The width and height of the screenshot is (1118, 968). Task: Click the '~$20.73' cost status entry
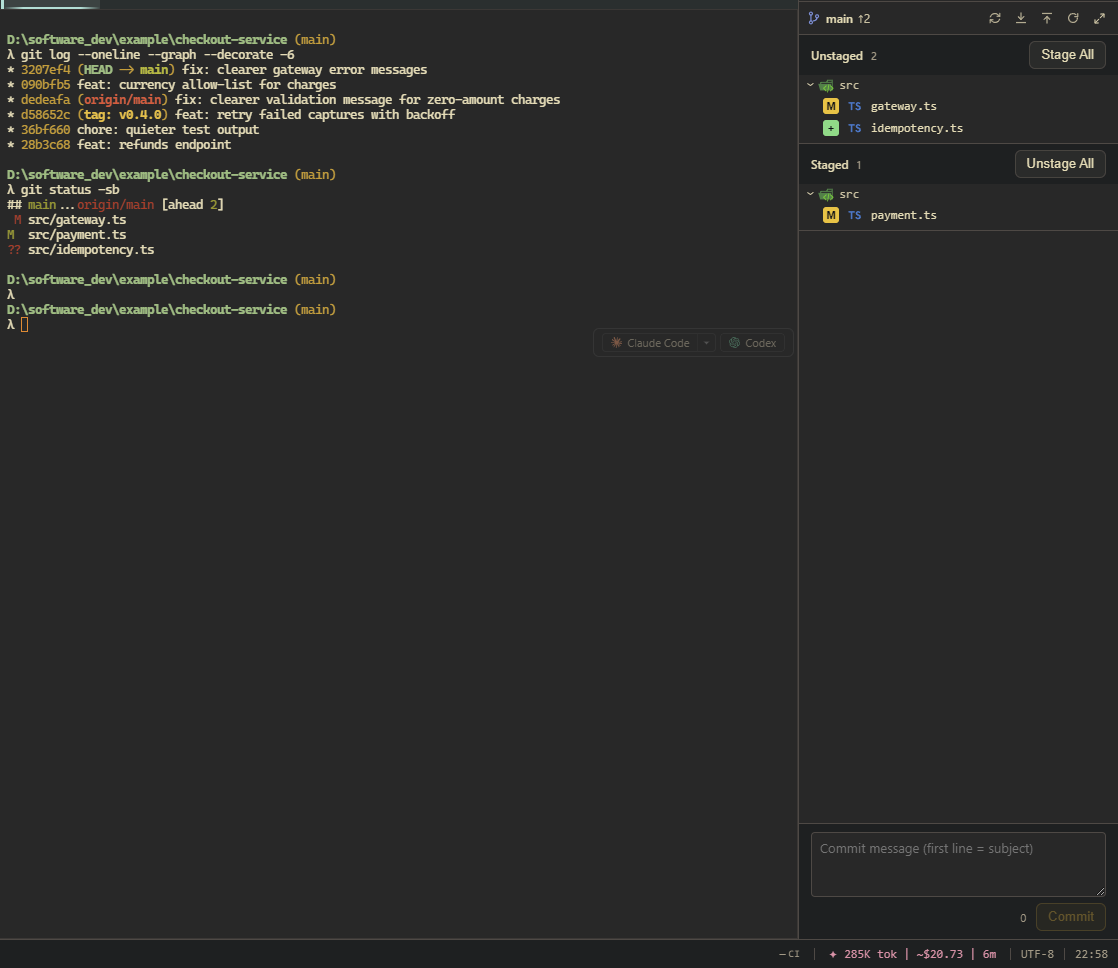(x=940, y=954)
